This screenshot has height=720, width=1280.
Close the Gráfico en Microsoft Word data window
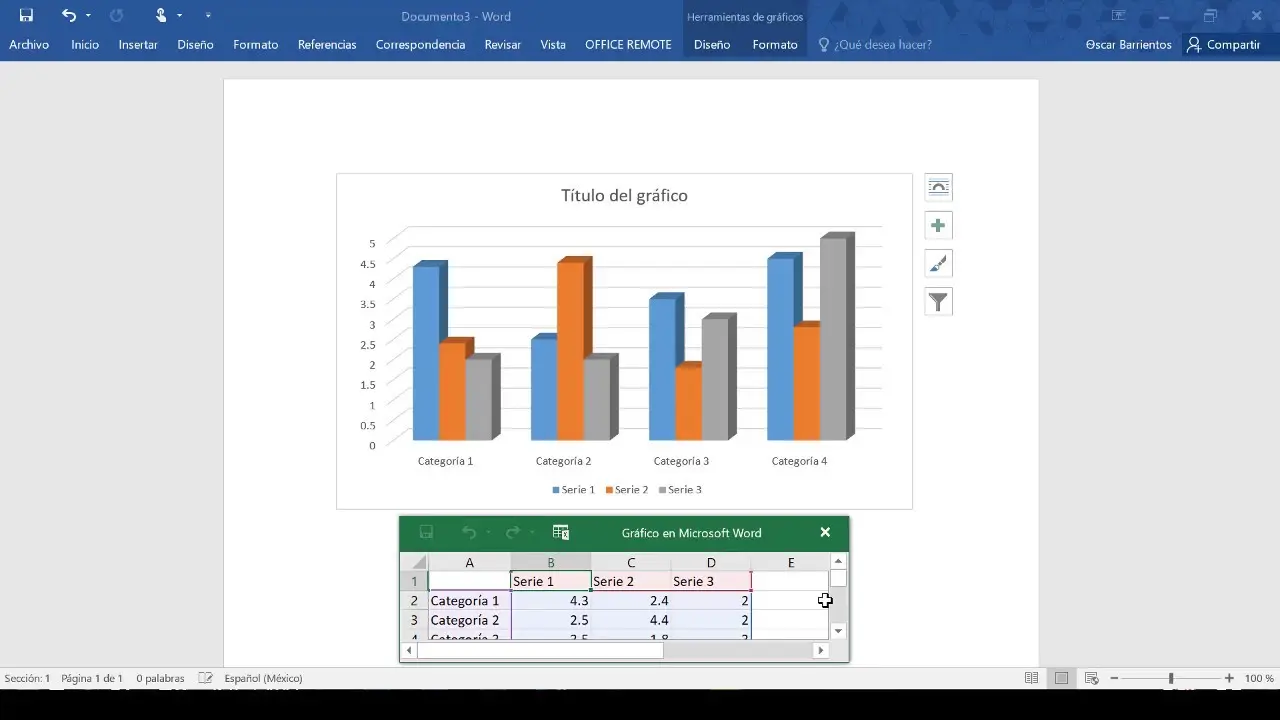click(825, 533)
